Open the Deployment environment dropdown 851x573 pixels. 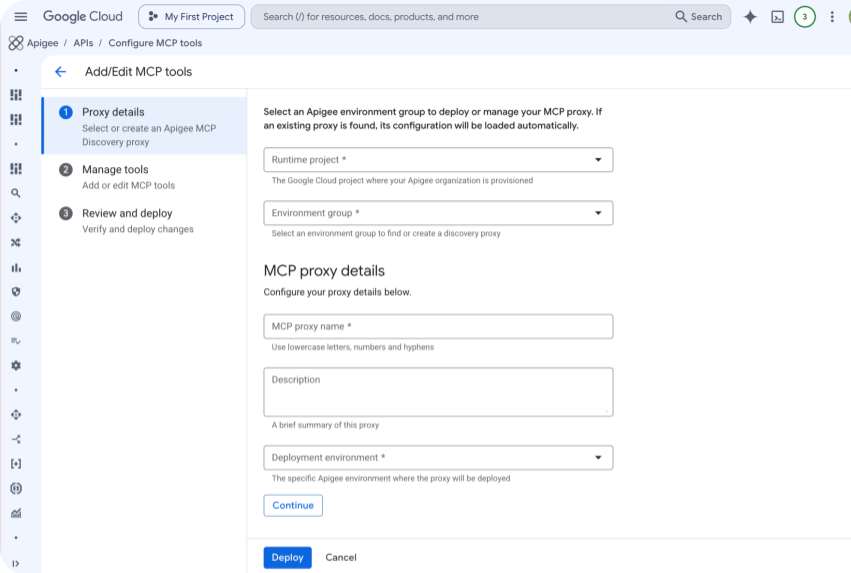438,457
